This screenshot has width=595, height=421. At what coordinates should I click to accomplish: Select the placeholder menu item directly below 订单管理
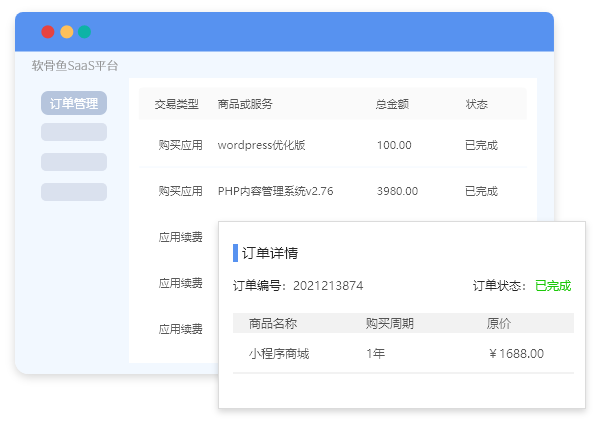point(74,132)
